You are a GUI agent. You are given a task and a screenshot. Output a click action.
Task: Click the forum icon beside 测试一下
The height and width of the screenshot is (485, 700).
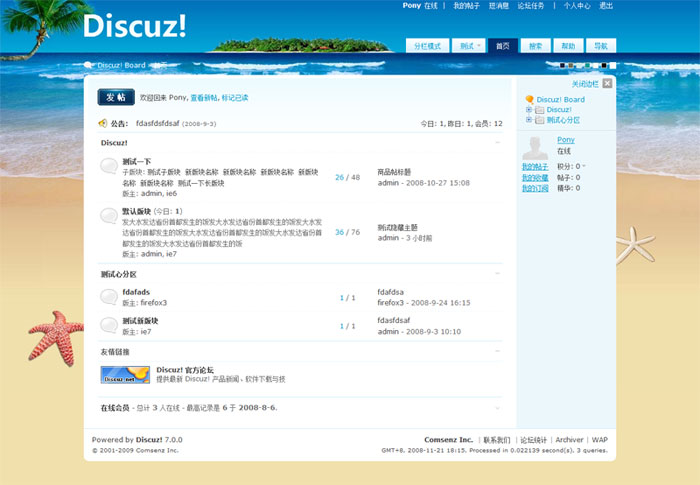pyautogui.click(x=108, y=166)
